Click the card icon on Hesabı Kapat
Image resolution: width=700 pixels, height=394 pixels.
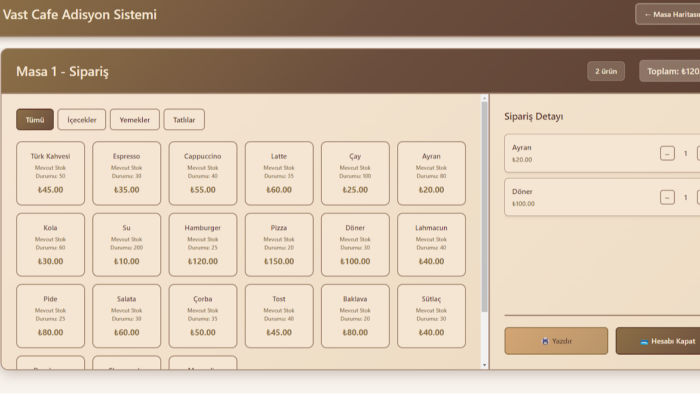pos(644,342)
